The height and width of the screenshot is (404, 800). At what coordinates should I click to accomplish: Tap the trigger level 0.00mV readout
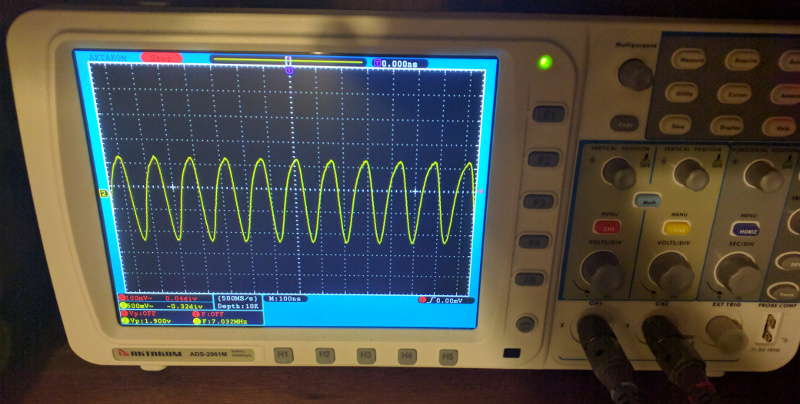(x=446, y=300)
